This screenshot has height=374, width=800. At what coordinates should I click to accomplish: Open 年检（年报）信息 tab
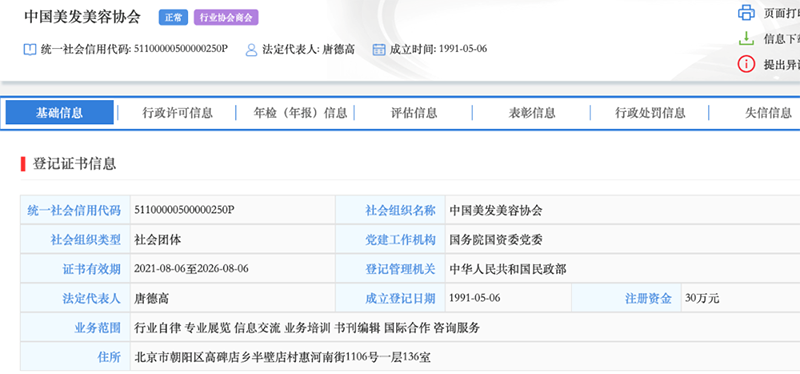301,113
